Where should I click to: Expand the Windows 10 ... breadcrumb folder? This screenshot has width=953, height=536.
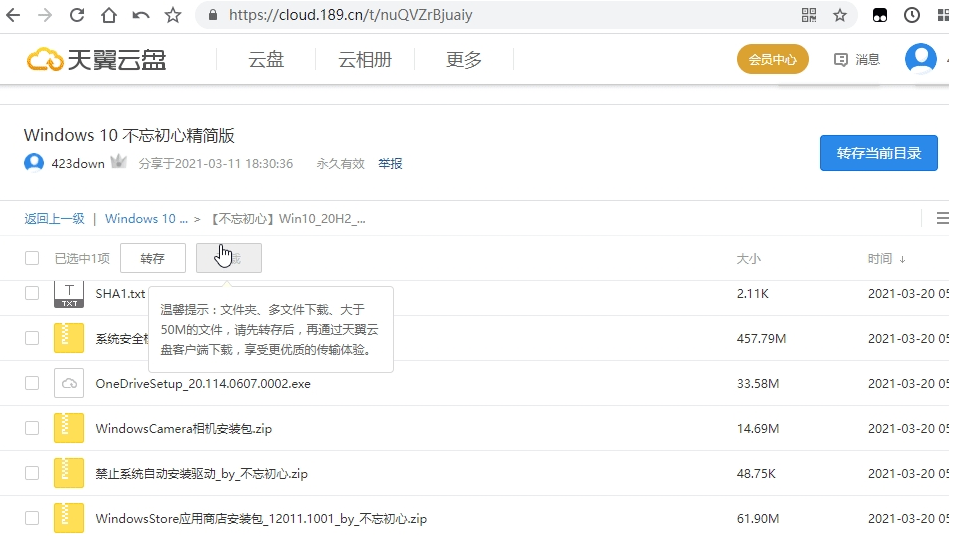(x=146, y=219)
